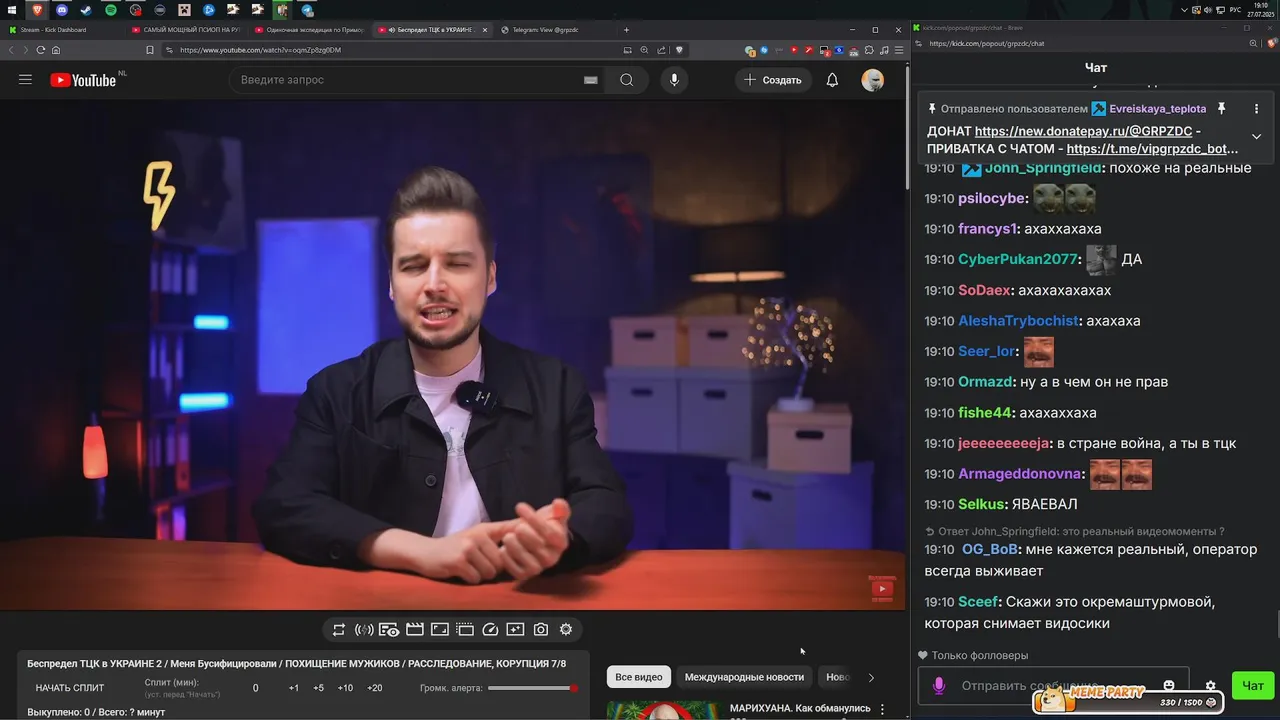Open a new browser tab
This screenshot has width=1280, height=720.
point(627,30)
